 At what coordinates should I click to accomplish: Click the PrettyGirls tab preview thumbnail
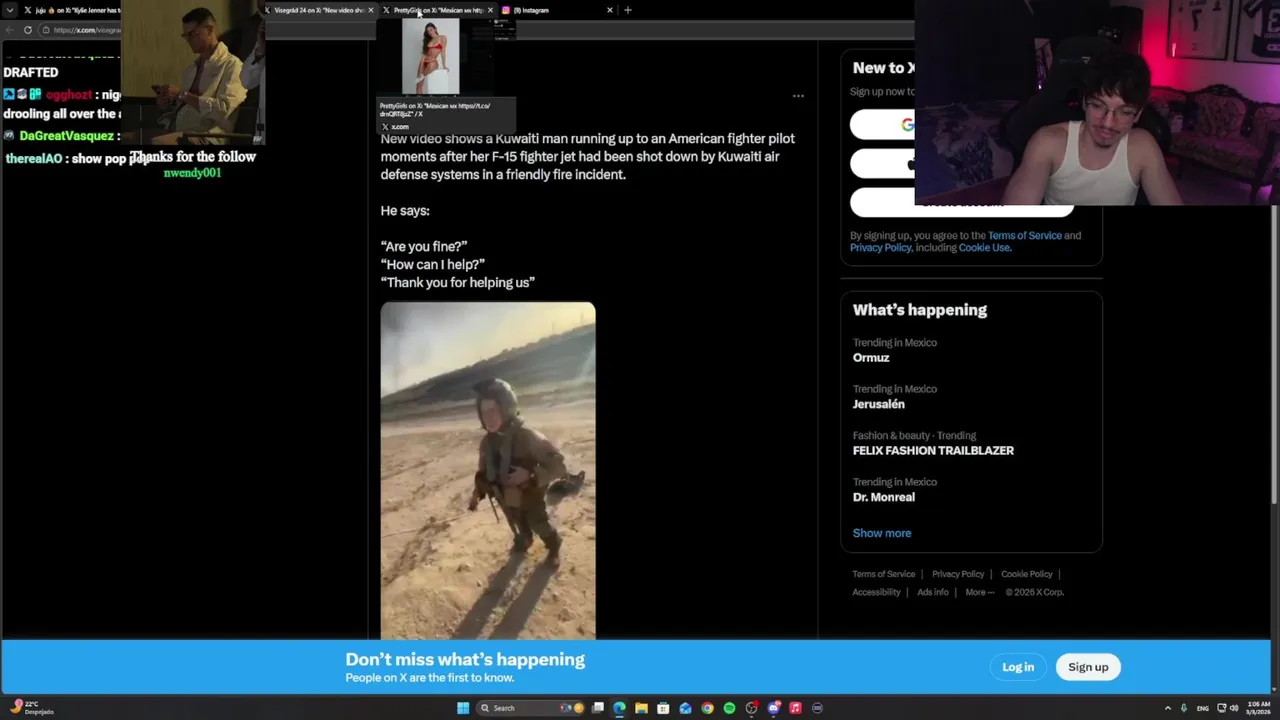pos(431,57)
